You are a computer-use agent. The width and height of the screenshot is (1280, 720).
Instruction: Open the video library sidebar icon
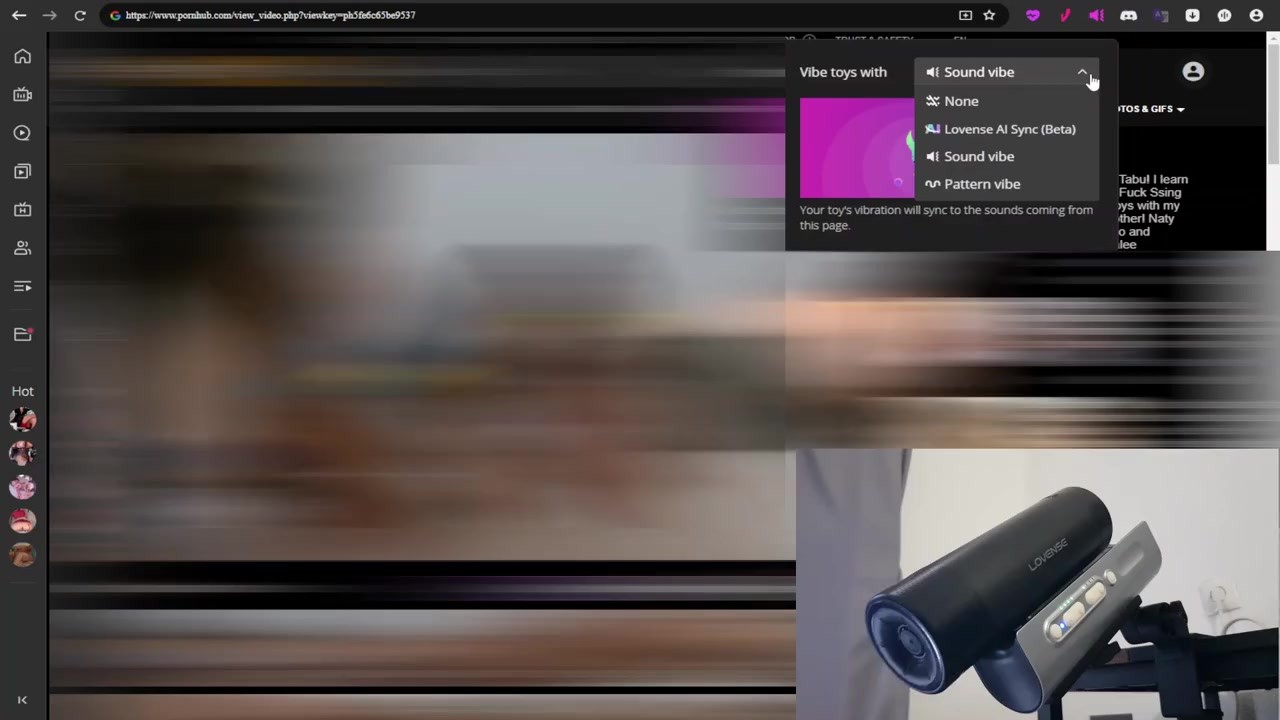pos(22,171)
